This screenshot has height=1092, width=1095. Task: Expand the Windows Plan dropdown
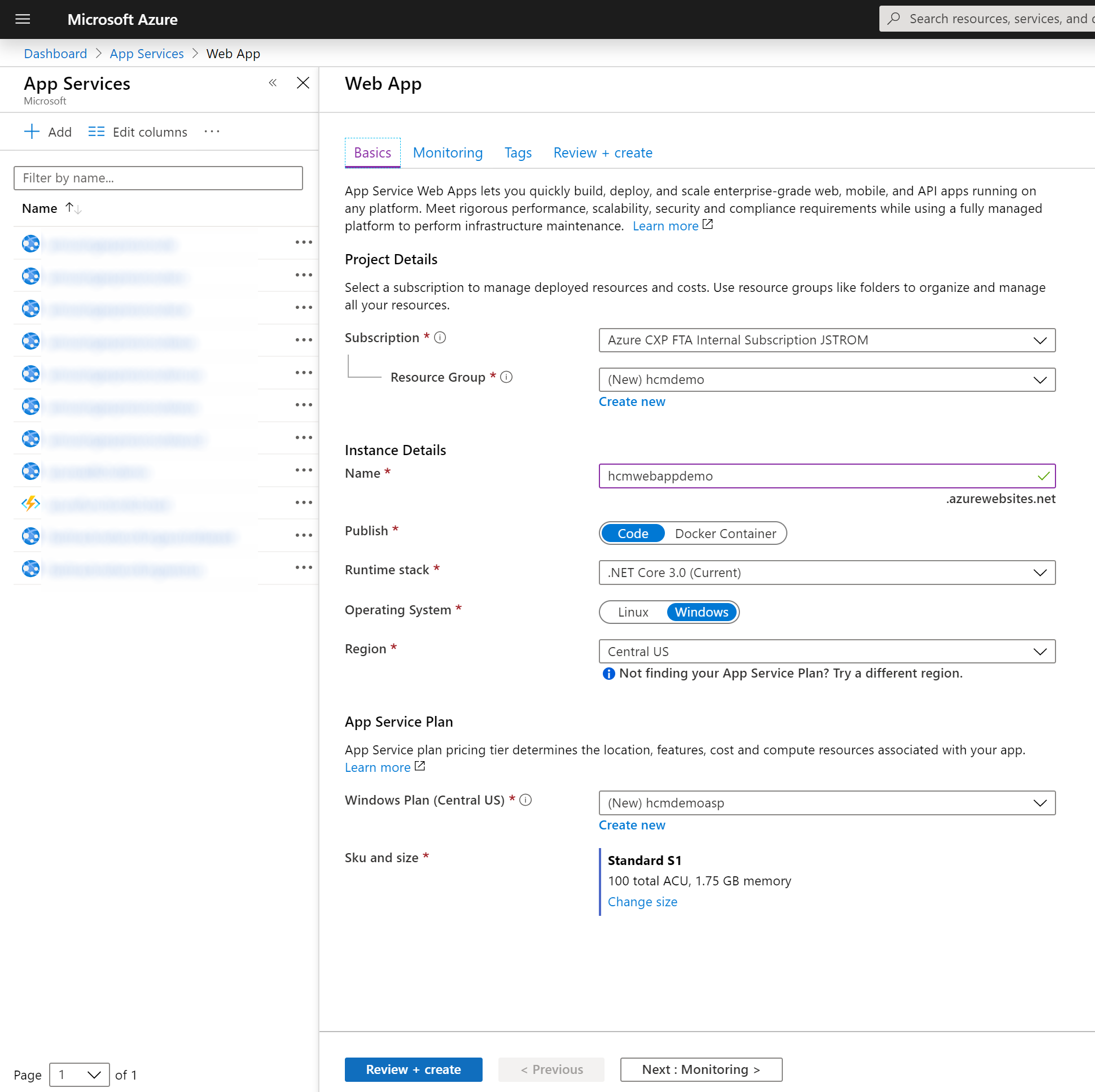click(x=1040, y=802)
